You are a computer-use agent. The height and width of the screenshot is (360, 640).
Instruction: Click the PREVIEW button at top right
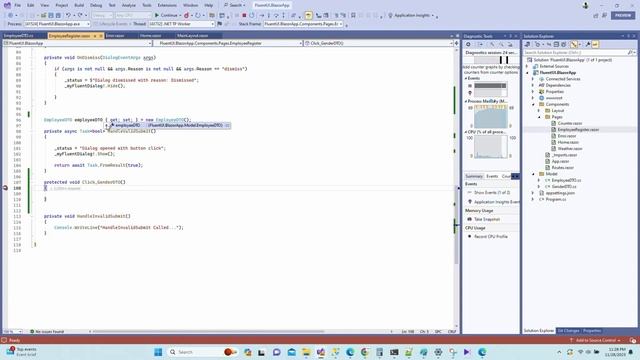(x=623, y=15)
